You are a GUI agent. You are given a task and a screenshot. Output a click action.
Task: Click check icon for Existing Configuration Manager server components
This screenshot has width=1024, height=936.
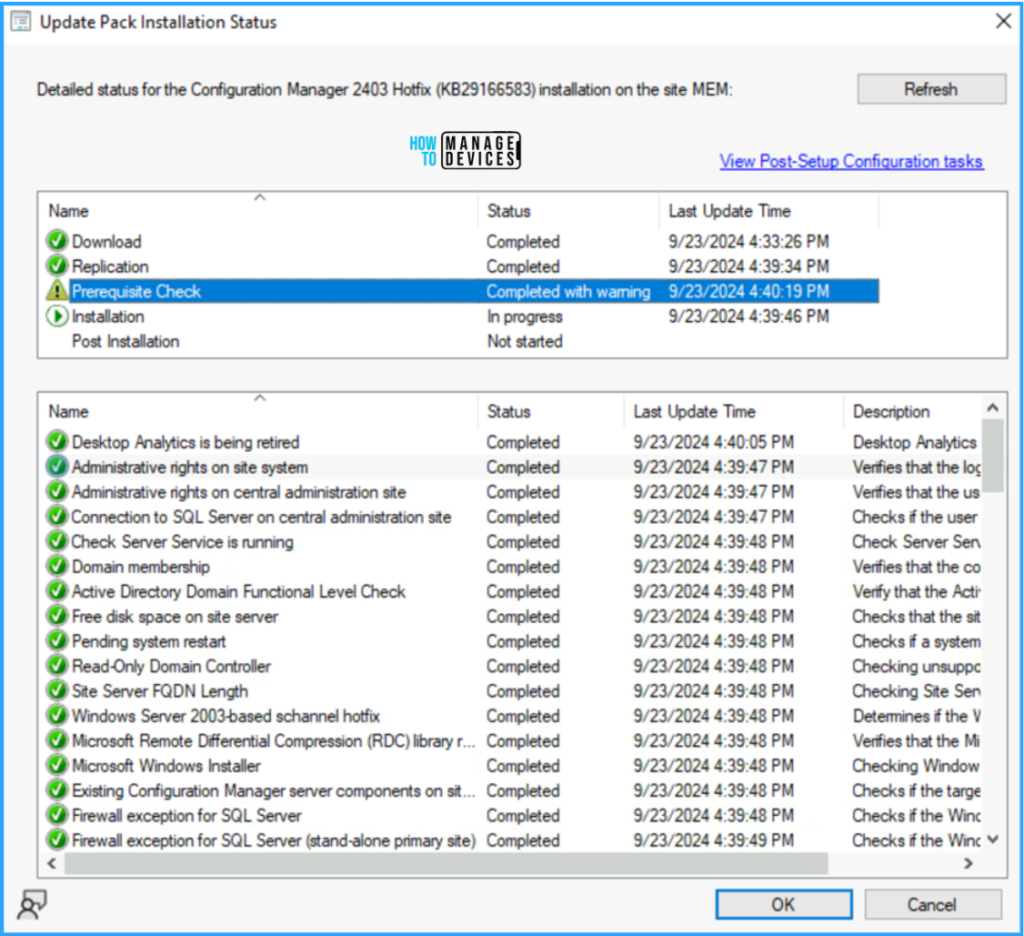57,790
